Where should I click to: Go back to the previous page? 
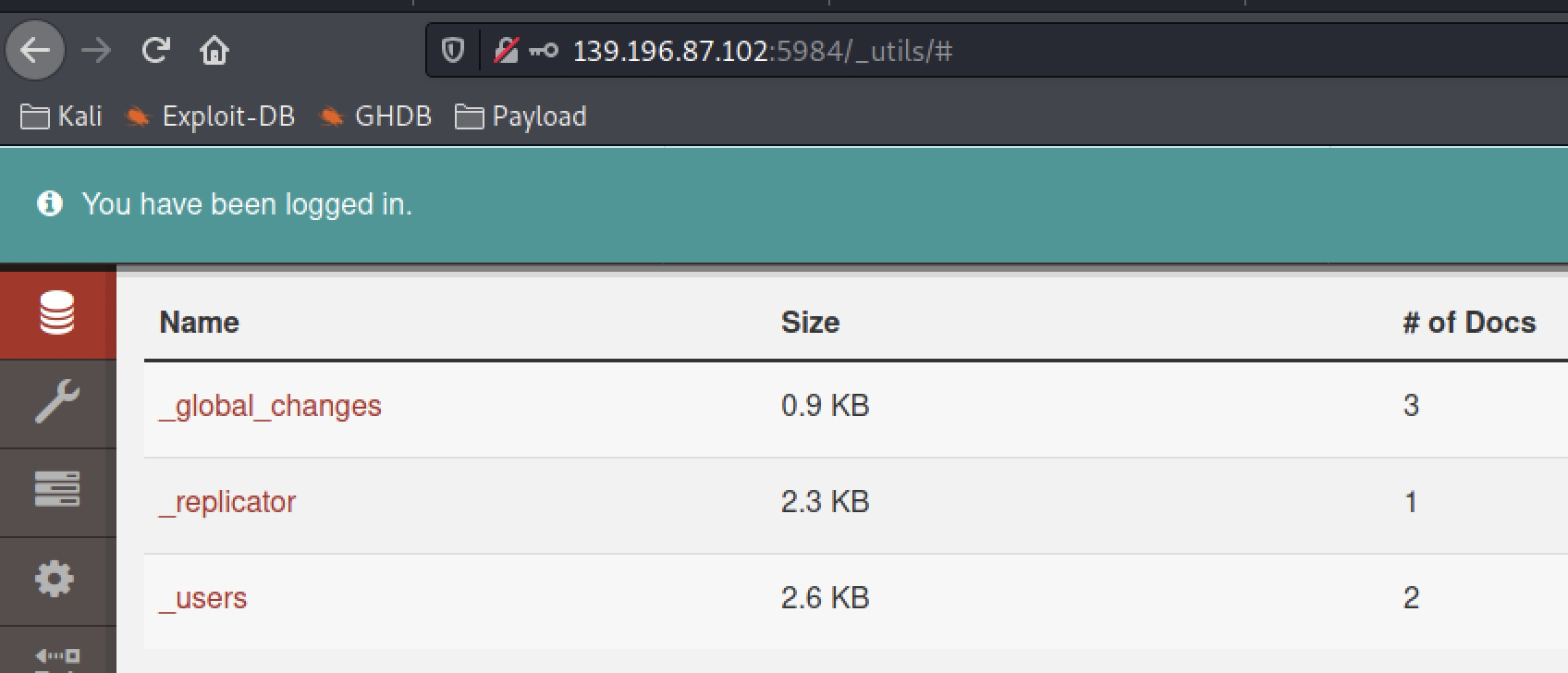click(35, 50)
